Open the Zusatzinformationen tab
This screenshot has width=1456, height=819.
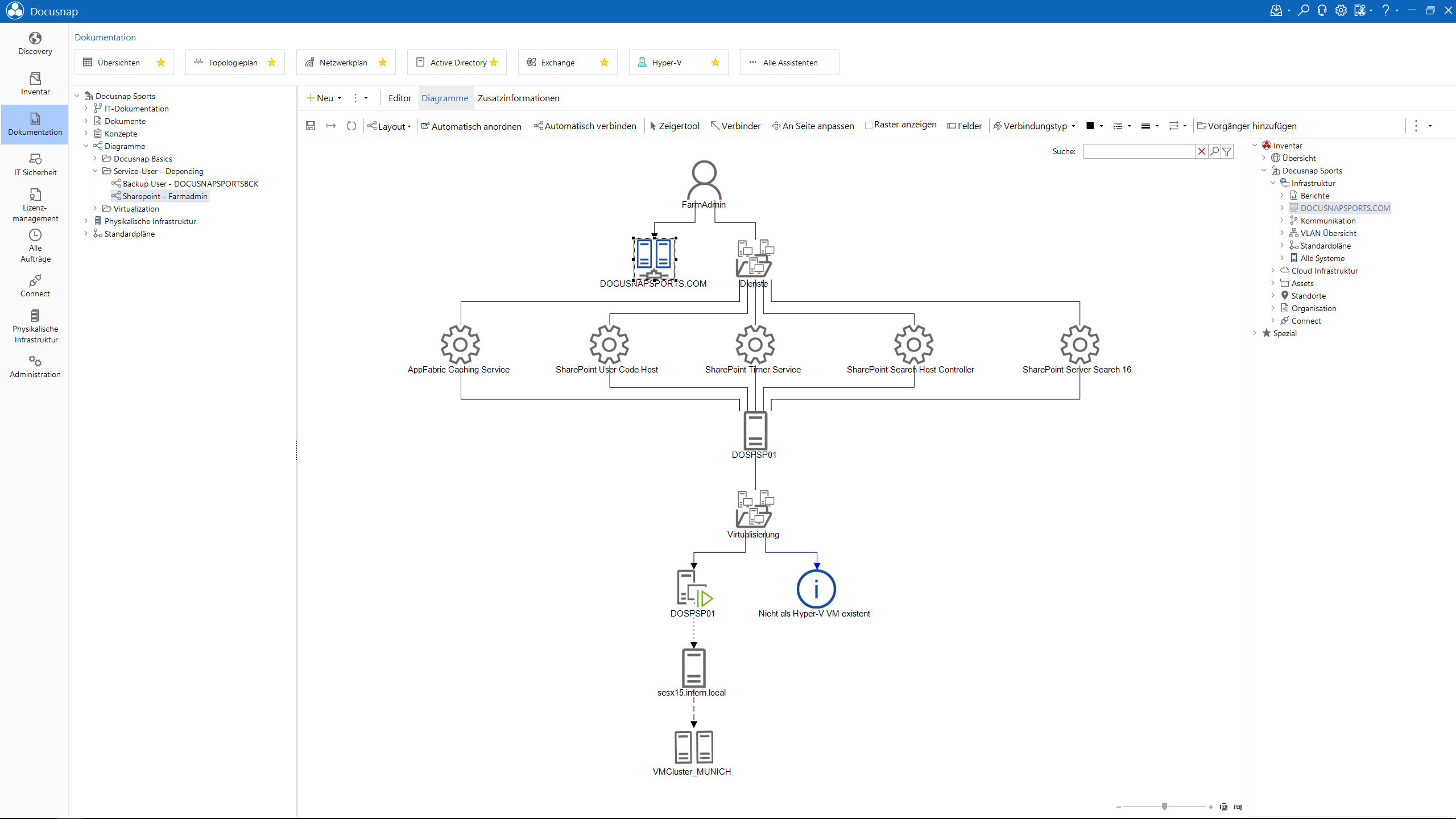518,98
